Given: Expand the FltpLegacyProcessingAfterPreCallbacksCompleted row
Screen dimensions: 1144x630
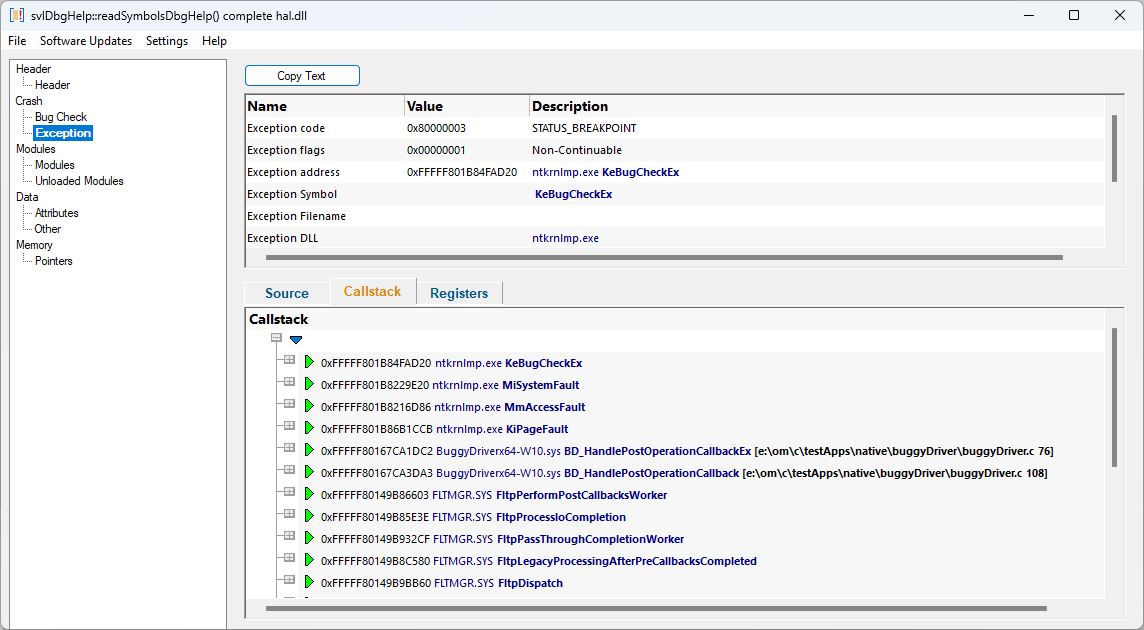Looking at the screenshot, I should point(289,558).
